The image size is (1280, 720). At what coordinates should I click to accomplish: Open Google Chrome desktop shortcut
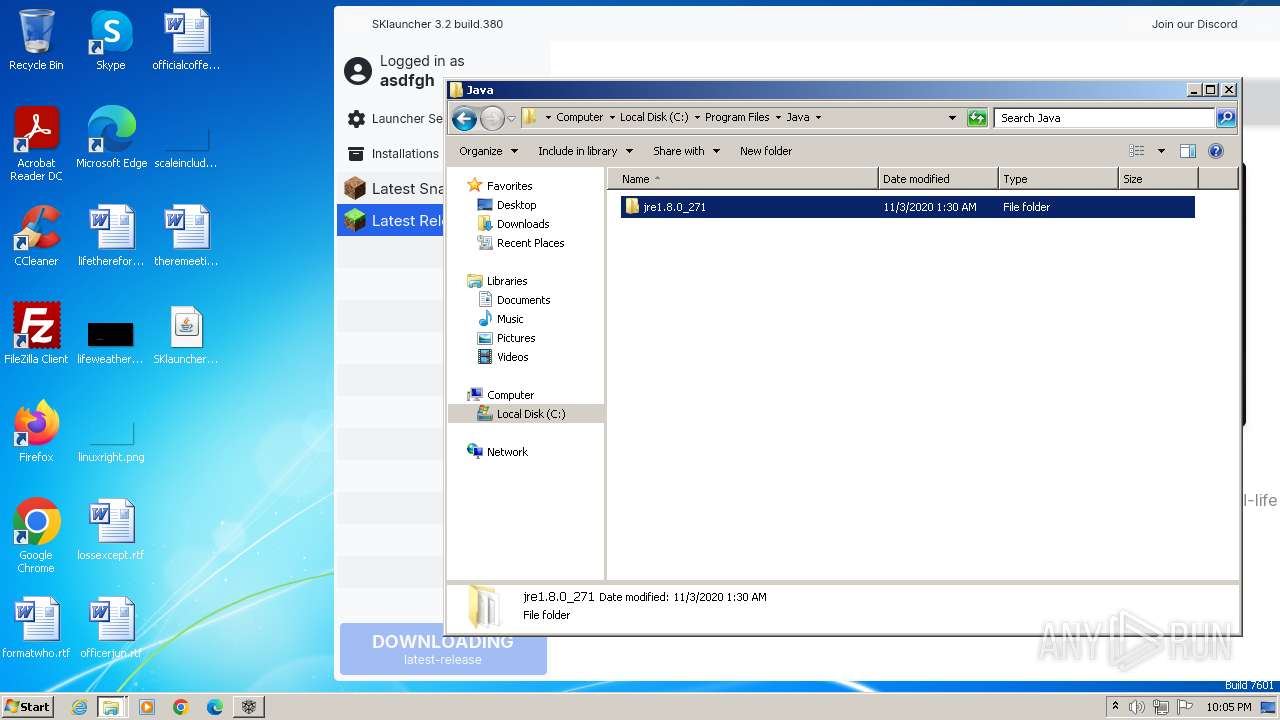click(36, 536)
